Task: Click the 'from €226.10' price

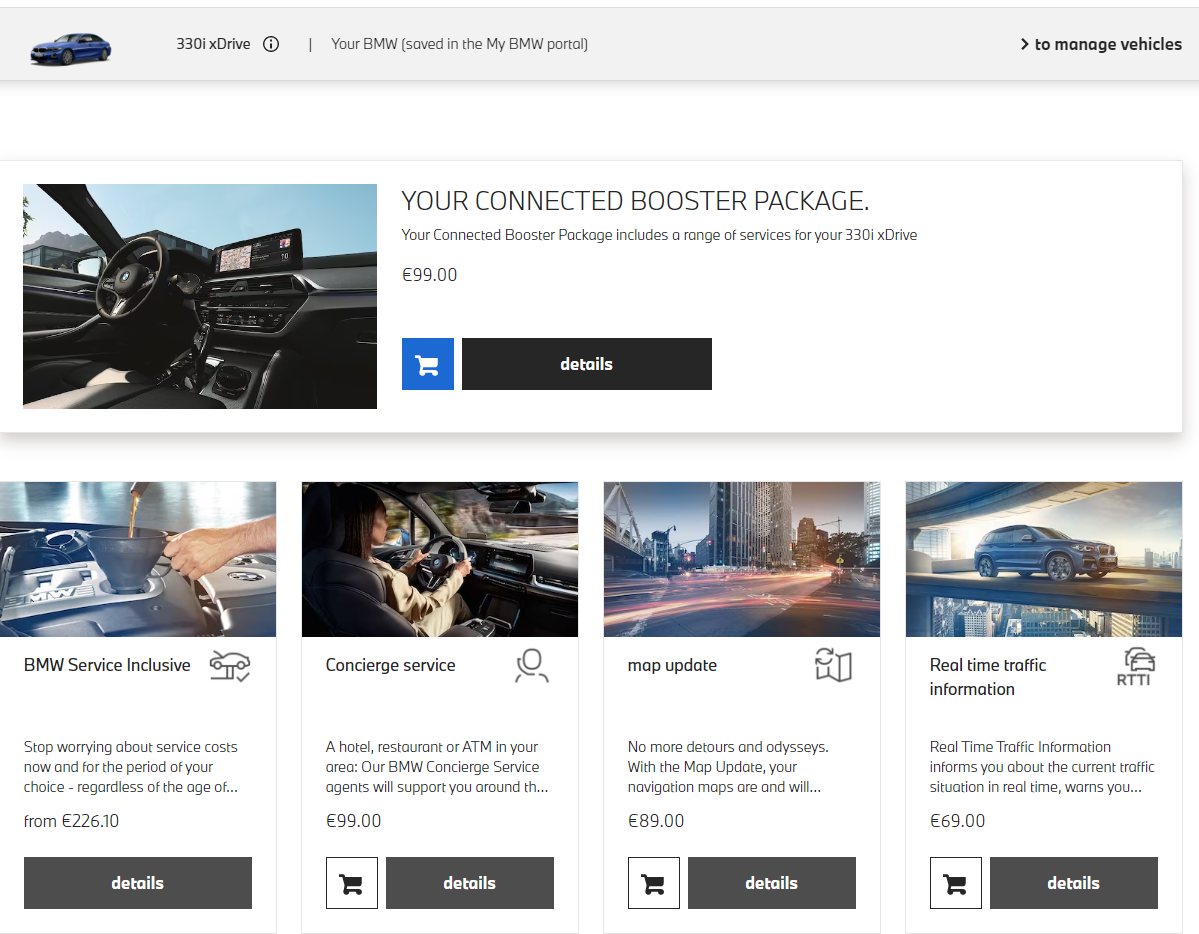Action: pyautogui.click(x=71, y=821)
